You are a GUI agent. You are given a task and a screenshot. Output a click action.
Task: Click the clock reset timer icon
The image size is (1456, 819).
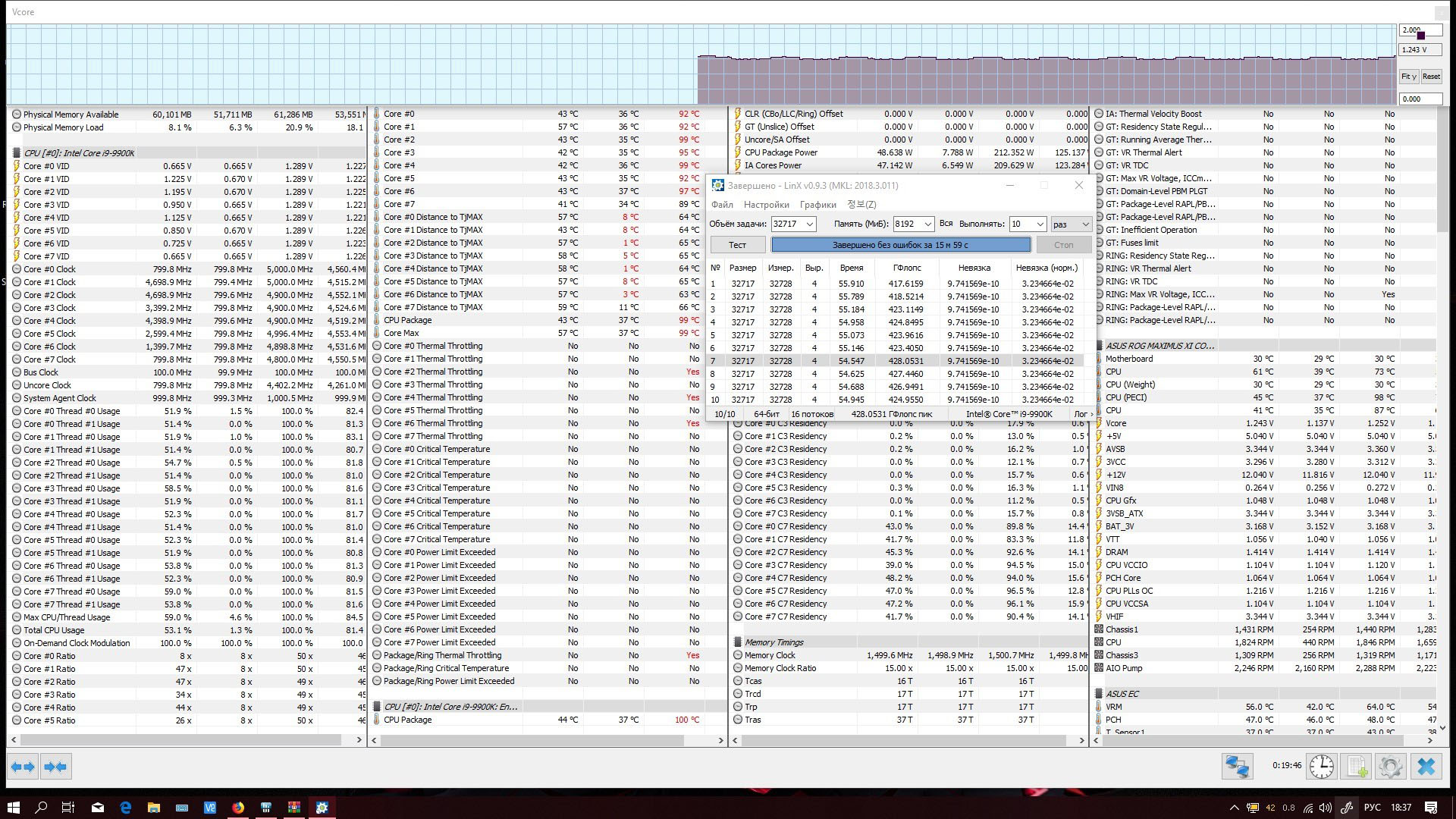pyautogui.click(x=1322, y=767)
